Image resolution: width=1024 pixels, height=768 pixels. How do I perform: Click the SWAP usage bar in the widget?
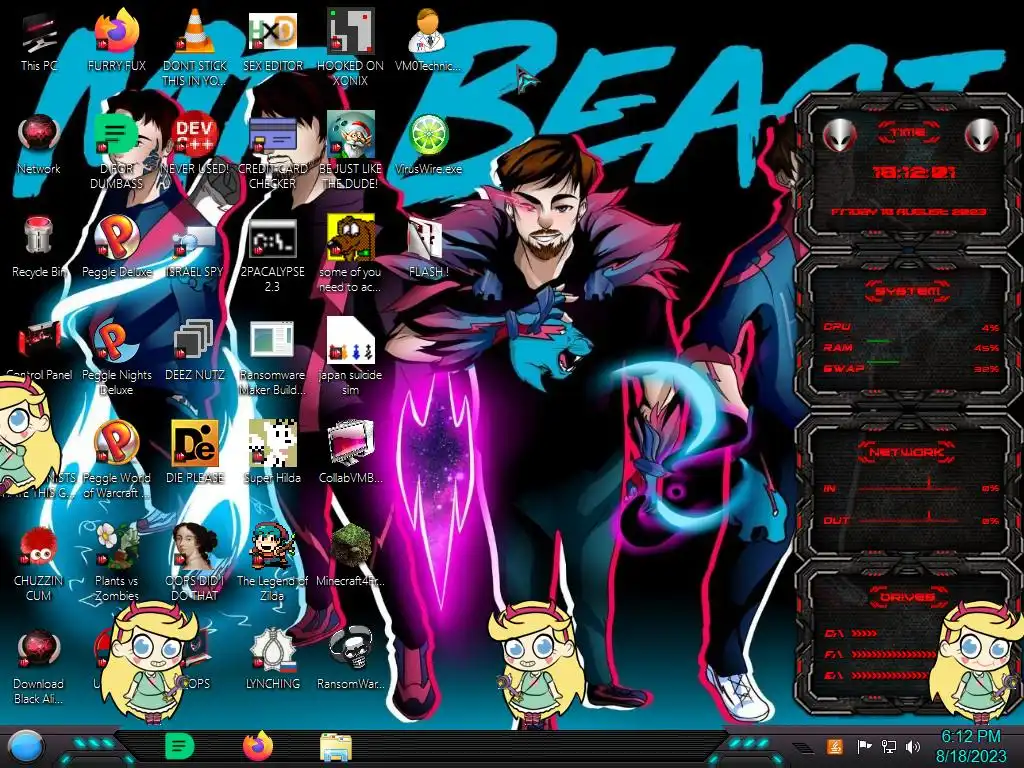tap(883, 361)
